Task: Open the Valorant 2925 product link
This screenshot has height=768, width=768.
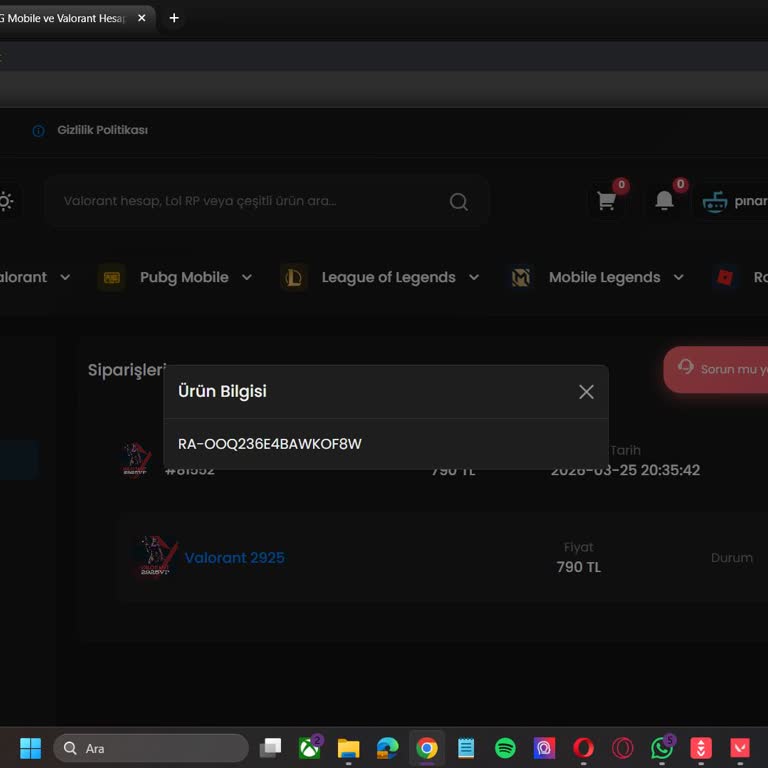Action: coord(235,557)
